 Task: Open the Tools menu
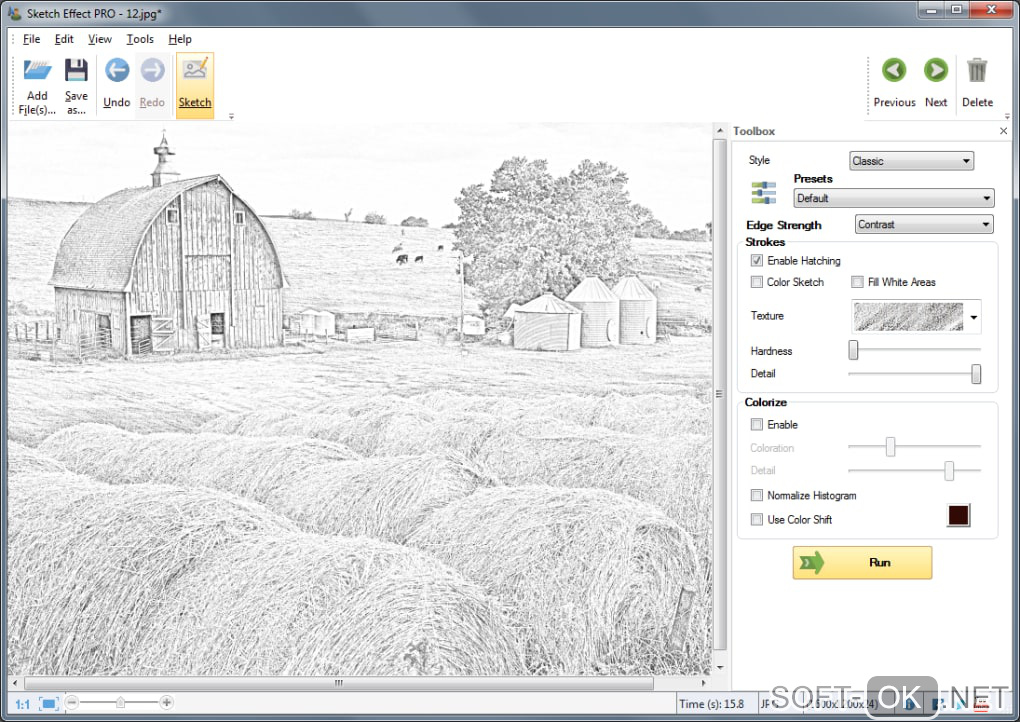pyautogui.click(x=140, y=39)
